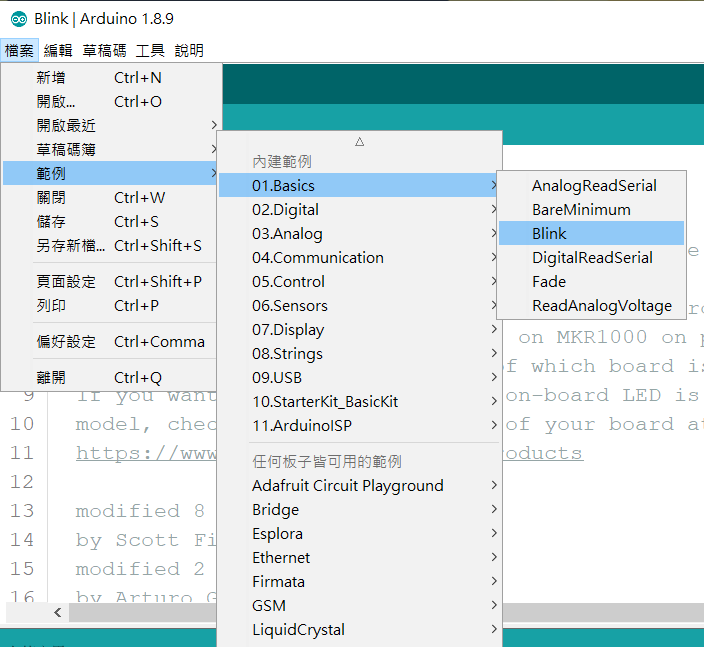Choose 另存新檔... from the file menu
The height and width of the screenshot is (647, 704).
[x=110, y=246]
